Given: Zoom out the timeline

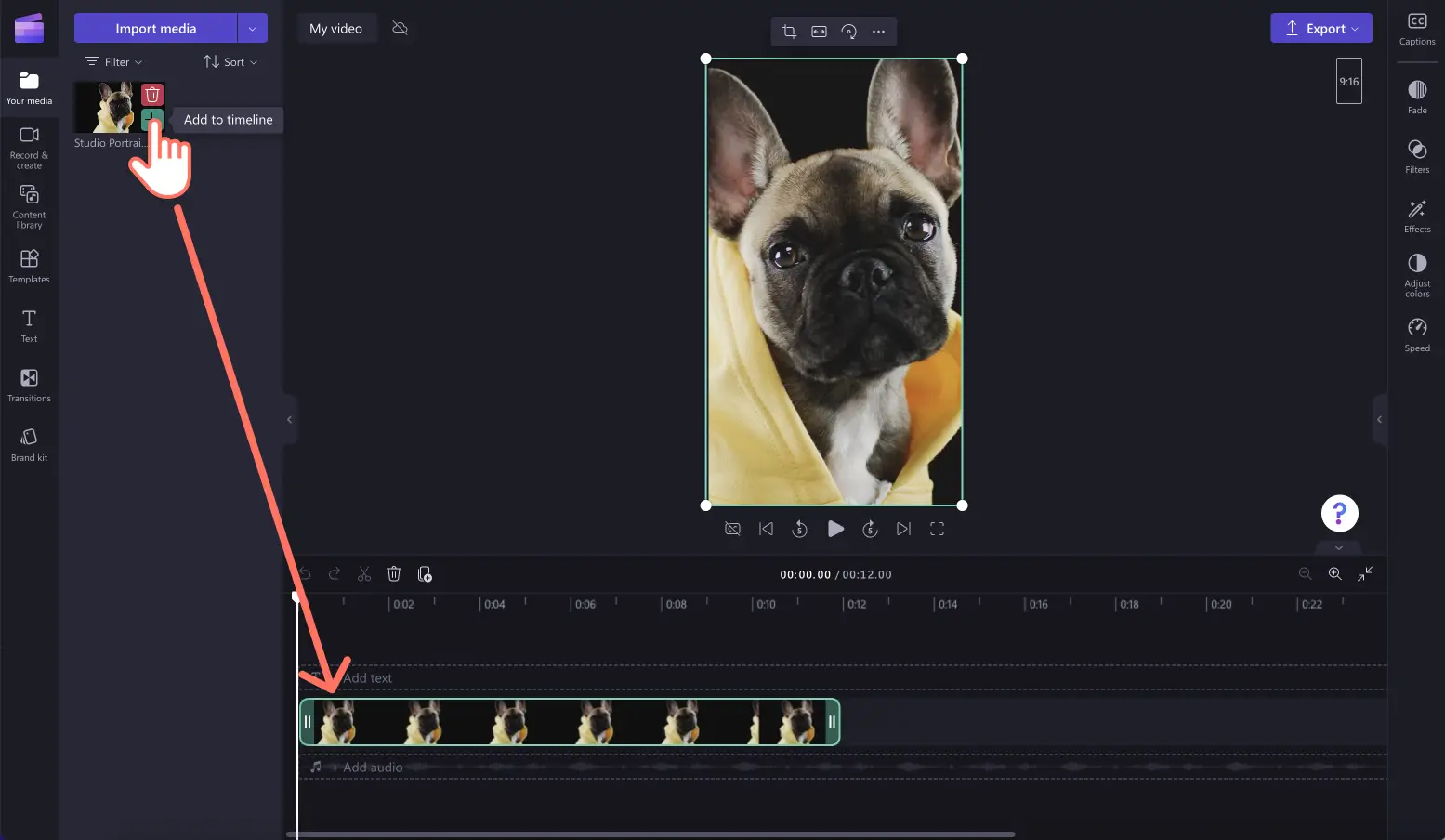Looking at the screenshot, I should pos(1305,573).
